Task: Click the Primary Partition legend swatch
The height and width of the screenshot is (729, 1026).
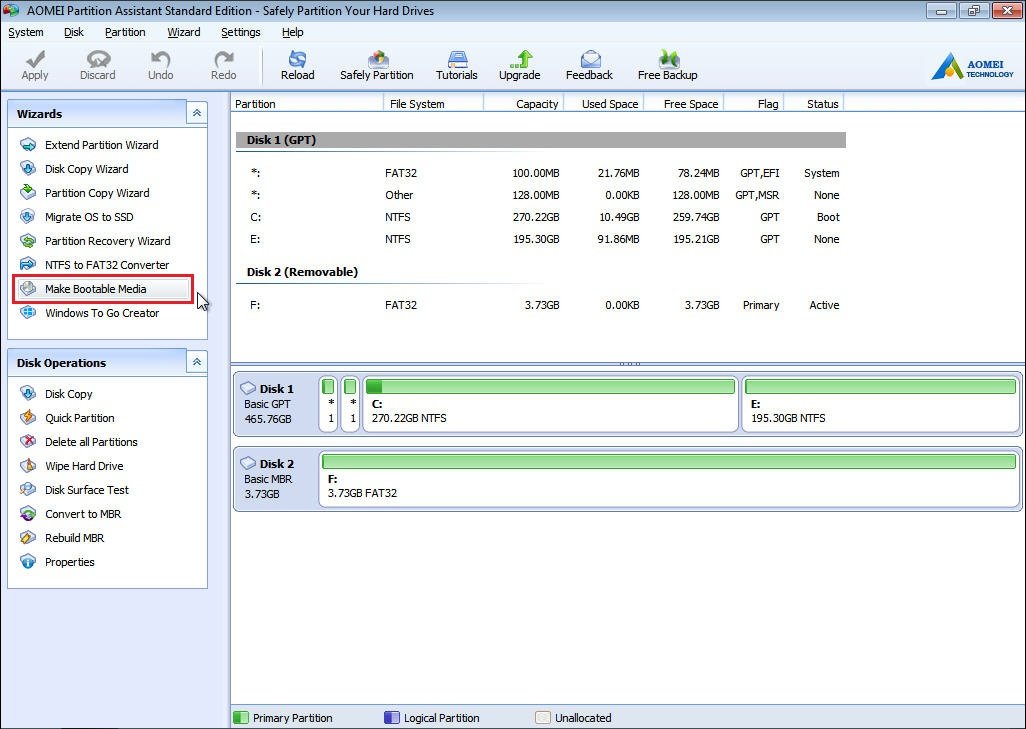Action: click(241, 717)
